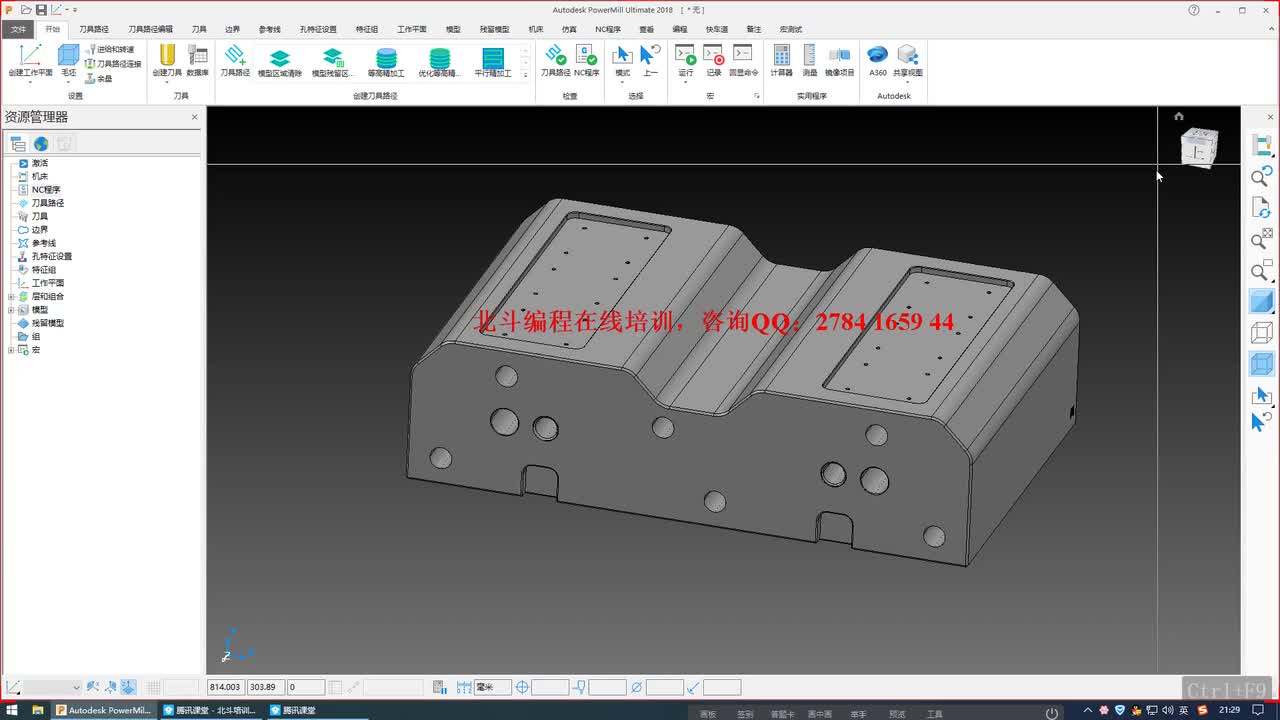
Task: Toggle shaded view in right toolbar
Action: click(x=1262, y=302)
